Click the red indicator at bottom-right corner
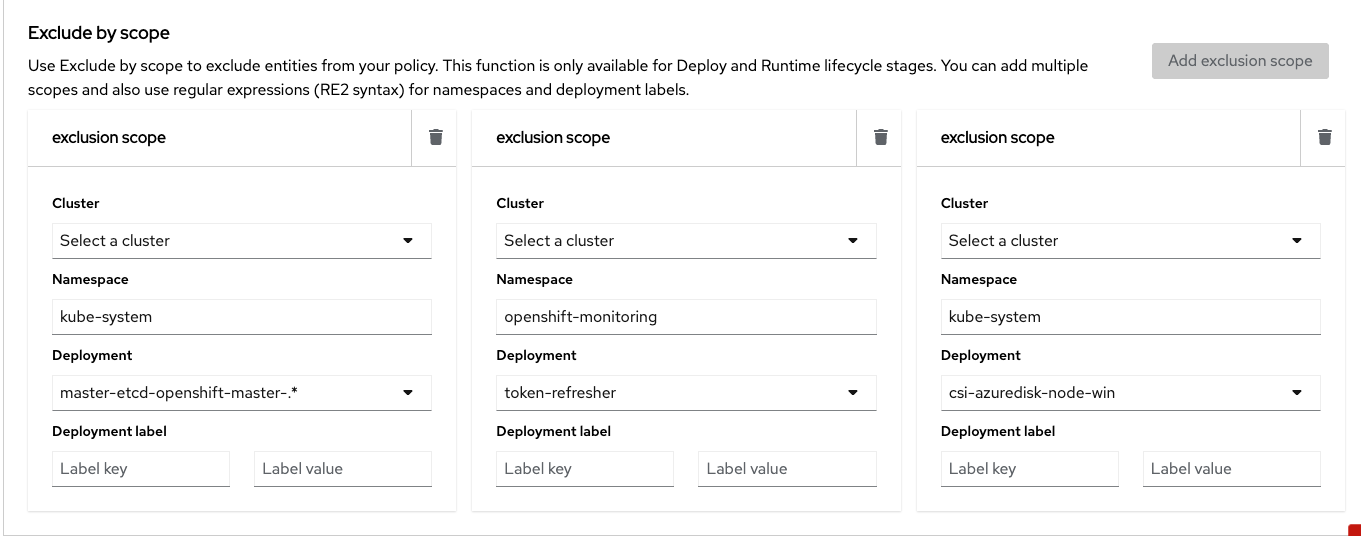 coord(1355,530)
